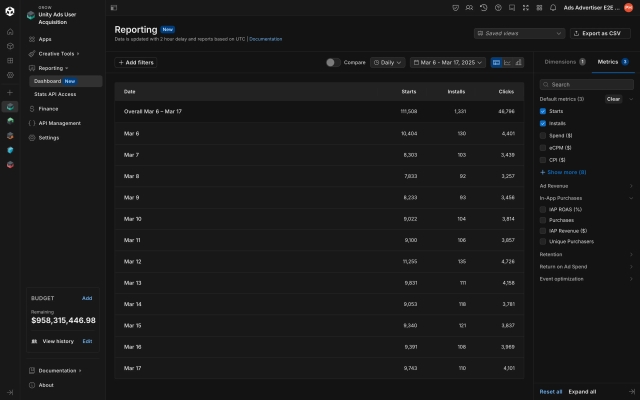The image size is (640, 400).
Task: Click the Add filters button
Action: point(136,62)
